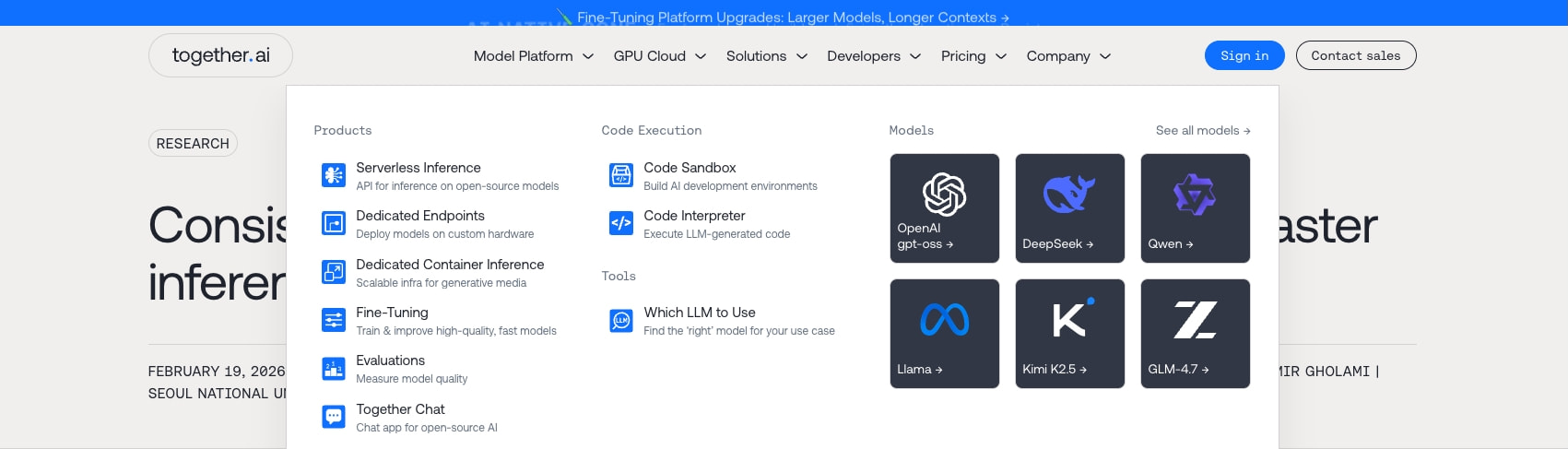Open the Solutions dropdown menu
The width and height of the screenshot is (1568, 449).
(x=766, y=56)
